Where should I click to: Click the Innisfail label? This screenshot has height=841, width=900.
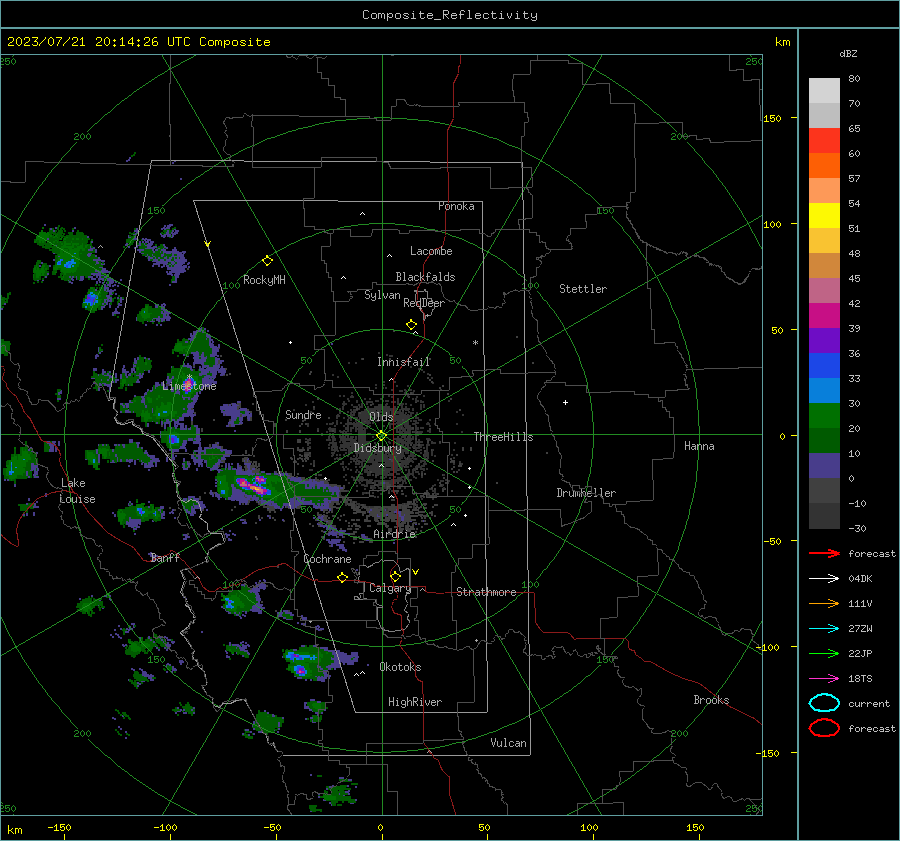point(403,362)
